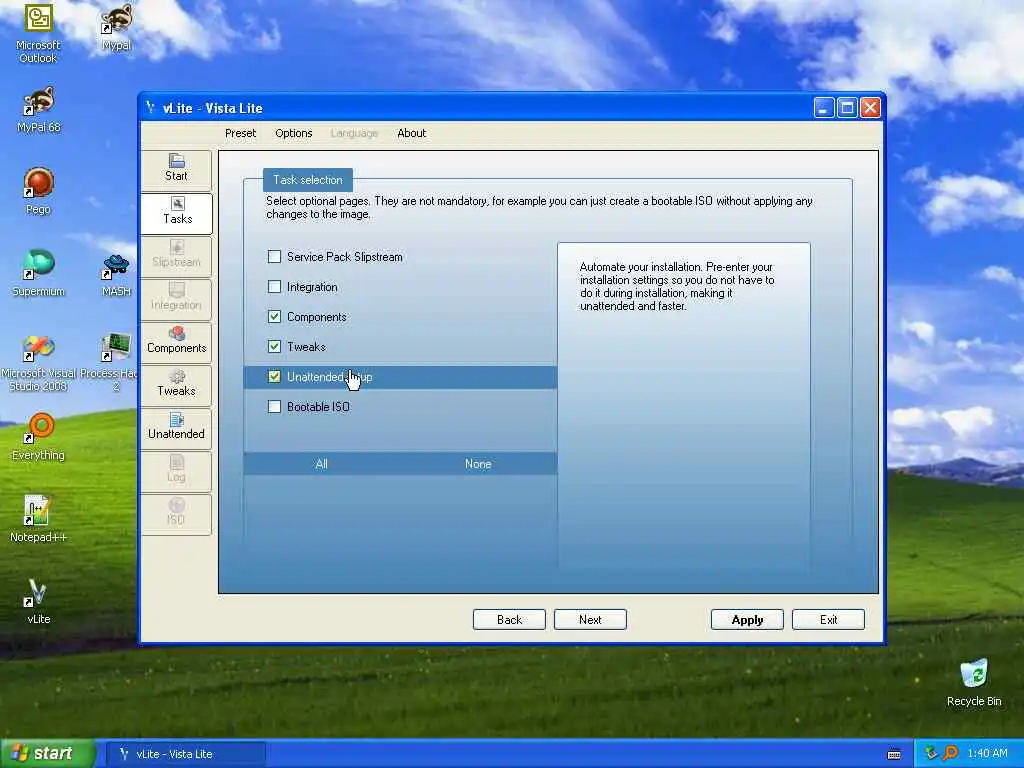
Task: Click the magnifier tray icon in taskbar
Action: tap(951, 753)
